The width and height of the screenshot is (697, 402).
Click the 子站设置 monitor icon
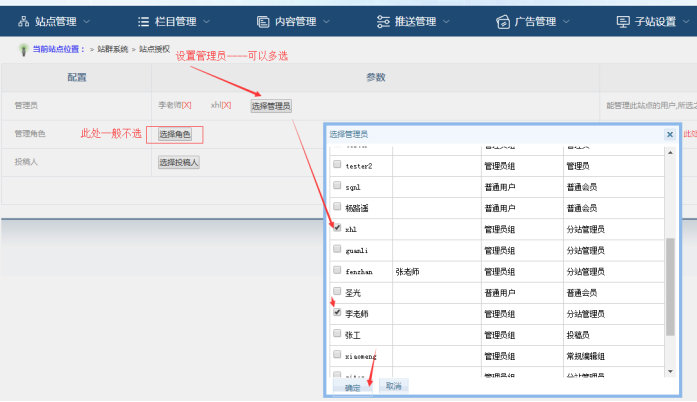[x=623, y=20]
